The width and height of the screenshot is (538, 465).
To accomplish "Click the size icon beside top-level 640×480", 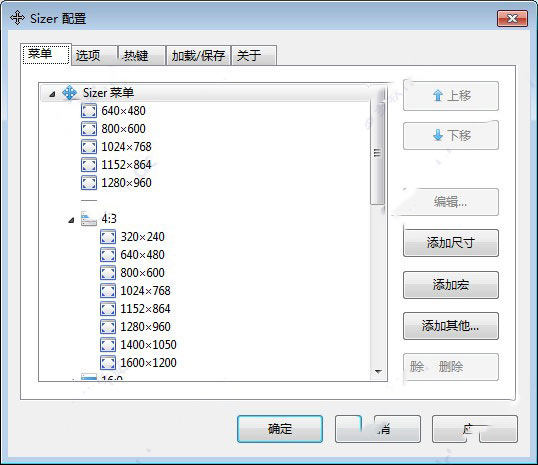I will (x=89, y=111).
